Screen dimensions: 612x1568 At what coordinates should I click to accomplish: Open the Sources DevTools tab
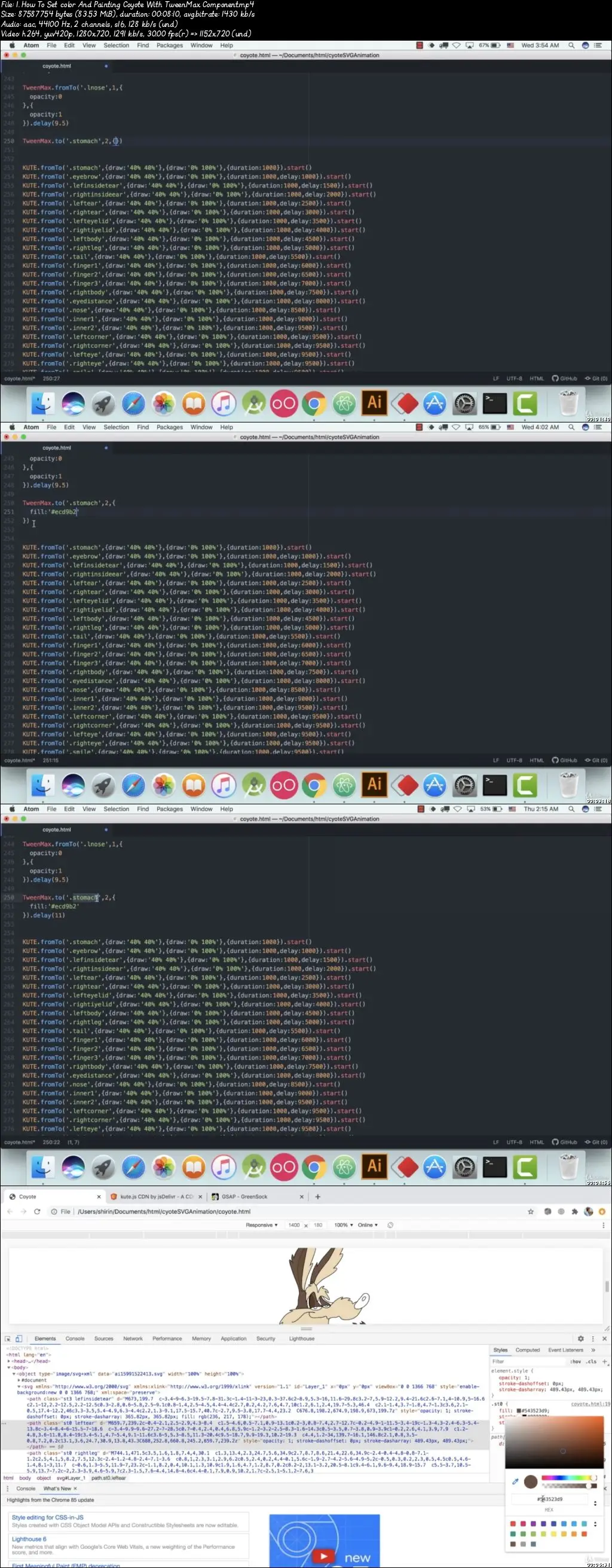click(103, 1339)
